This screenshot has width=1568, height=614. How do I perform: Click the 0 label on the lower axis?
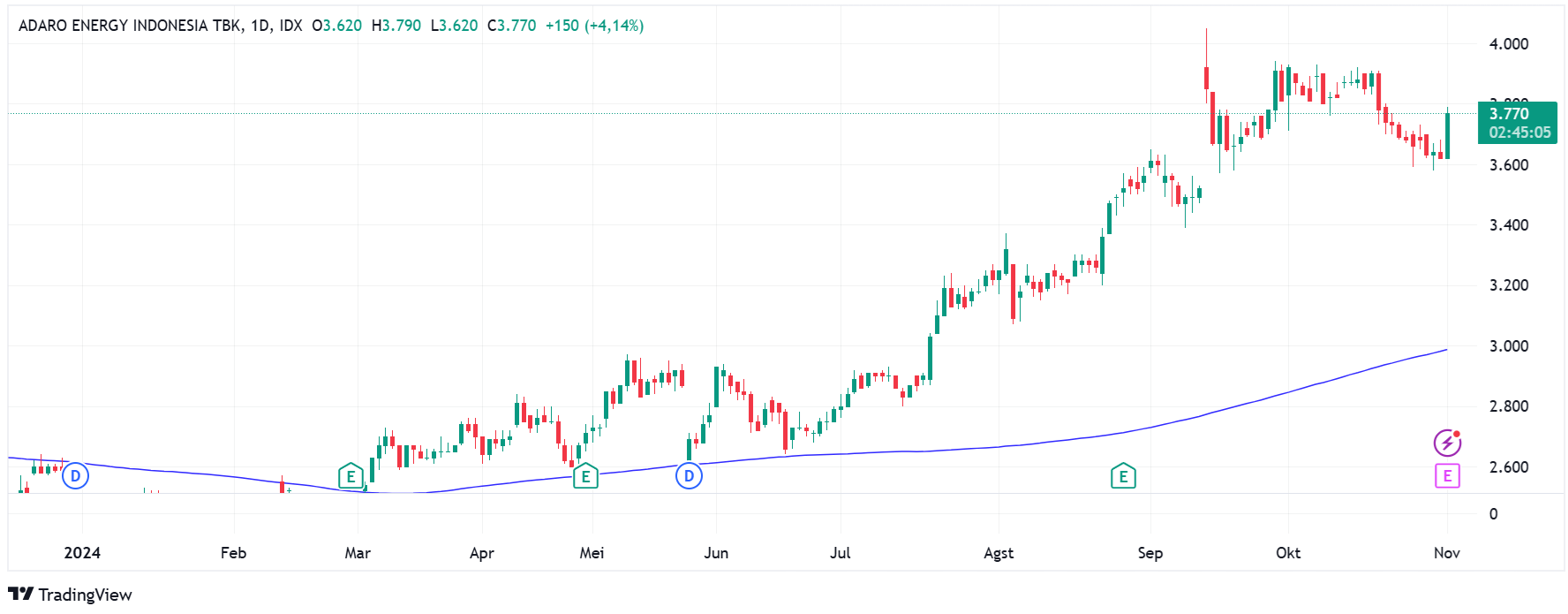pos(1493,514)
